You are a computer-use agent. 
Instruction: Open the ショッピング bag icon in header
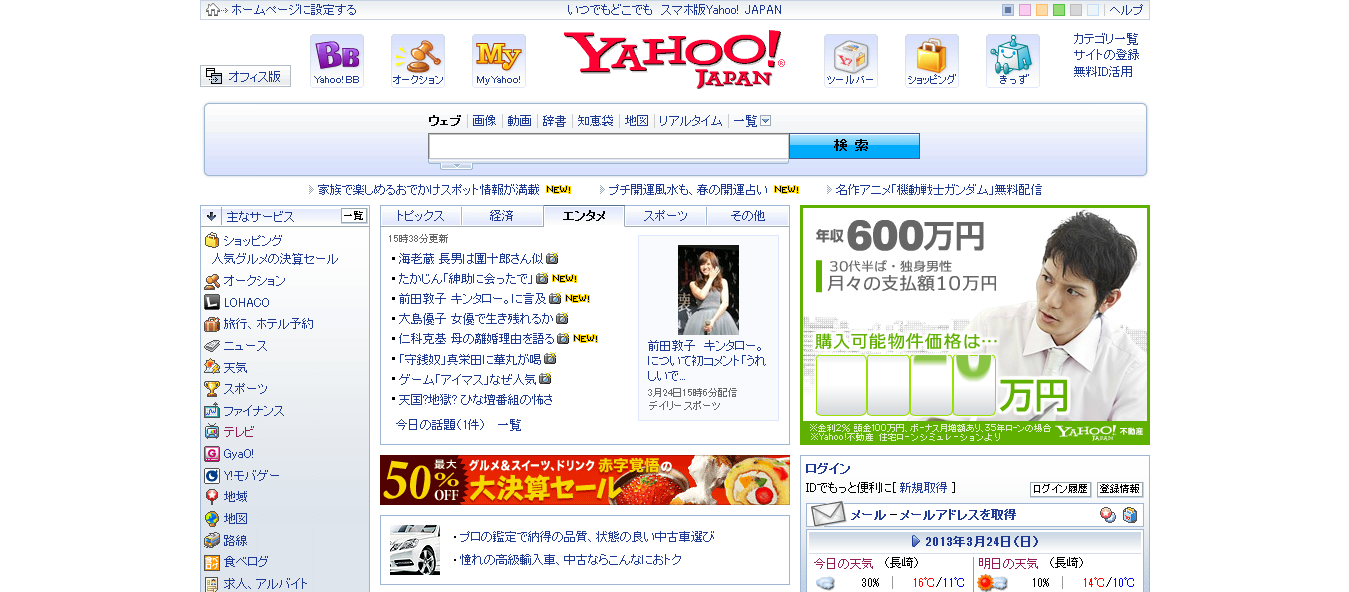click(x=932, y=61)
